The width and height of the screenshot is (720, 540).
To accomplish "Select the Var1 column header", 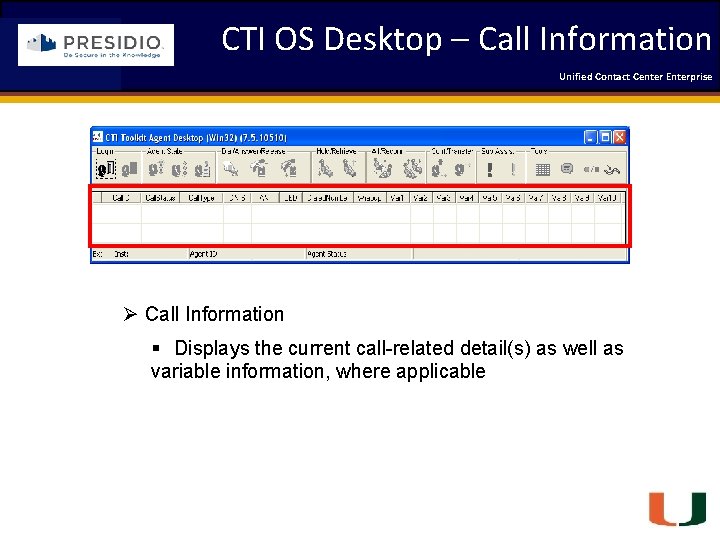I will click(x=398, y=198).
